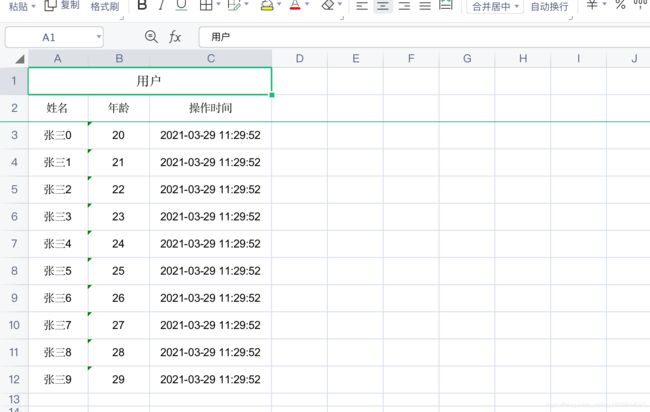This screenshot has width=650, height=412.
Task: Click the paste (粘贴) button
Action: pos(18,6)
